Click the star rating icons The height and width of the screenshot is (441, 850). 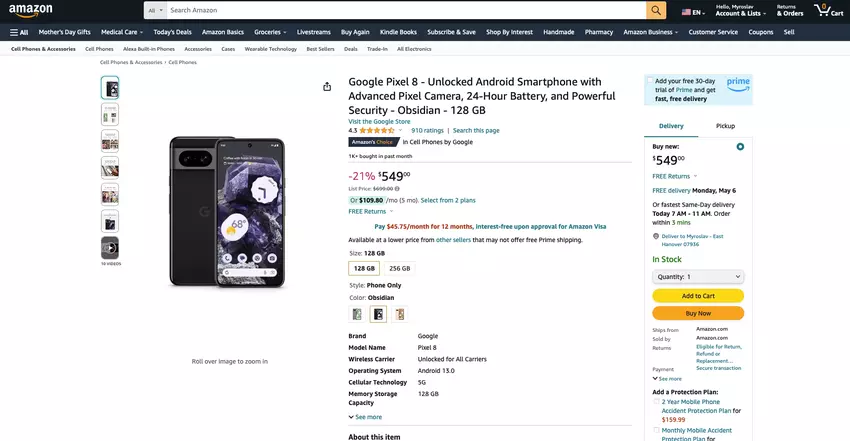376,130
